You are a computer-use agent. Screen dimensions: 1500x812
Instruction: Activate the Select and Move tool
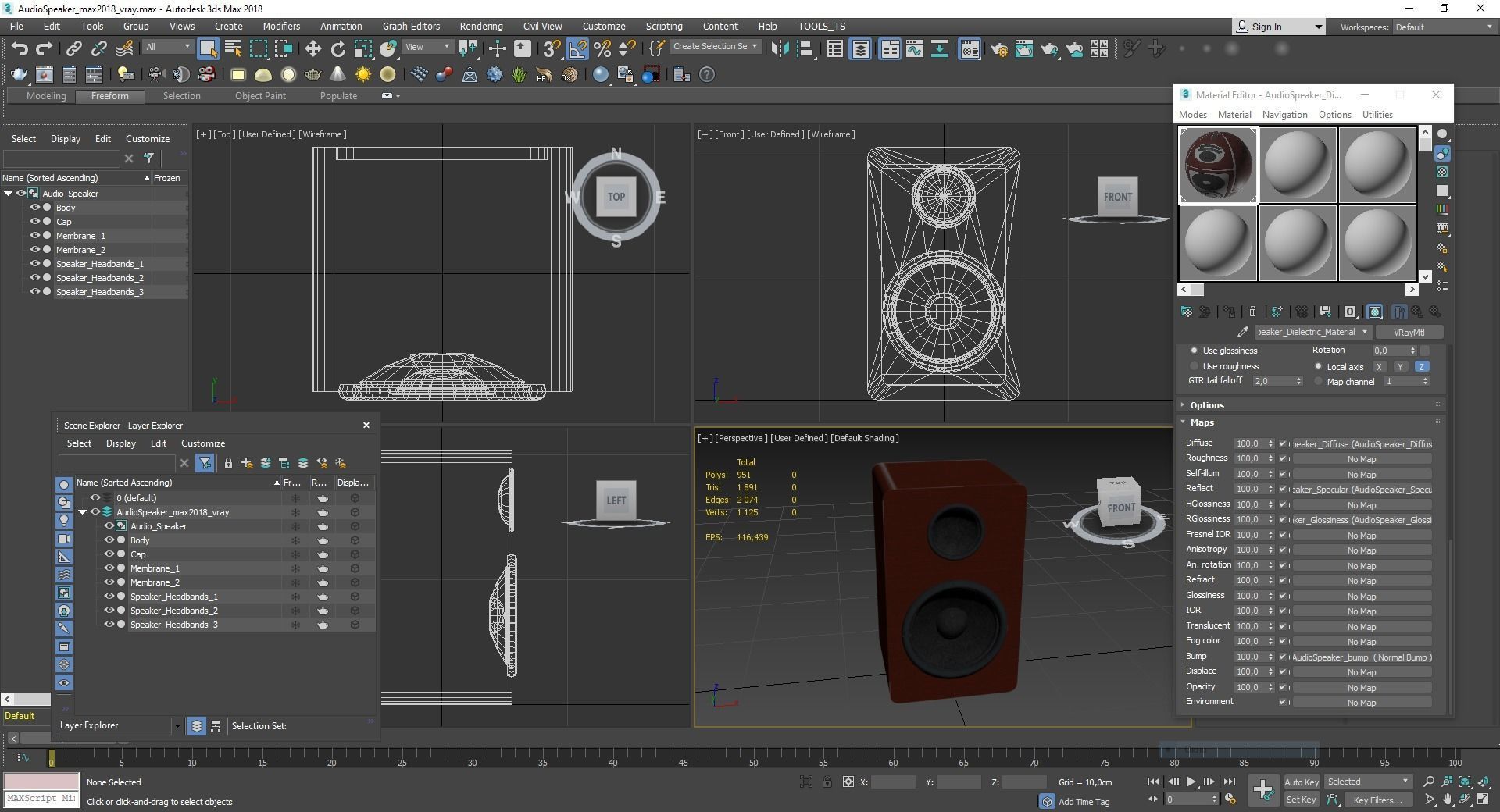[x=313, y=48]
